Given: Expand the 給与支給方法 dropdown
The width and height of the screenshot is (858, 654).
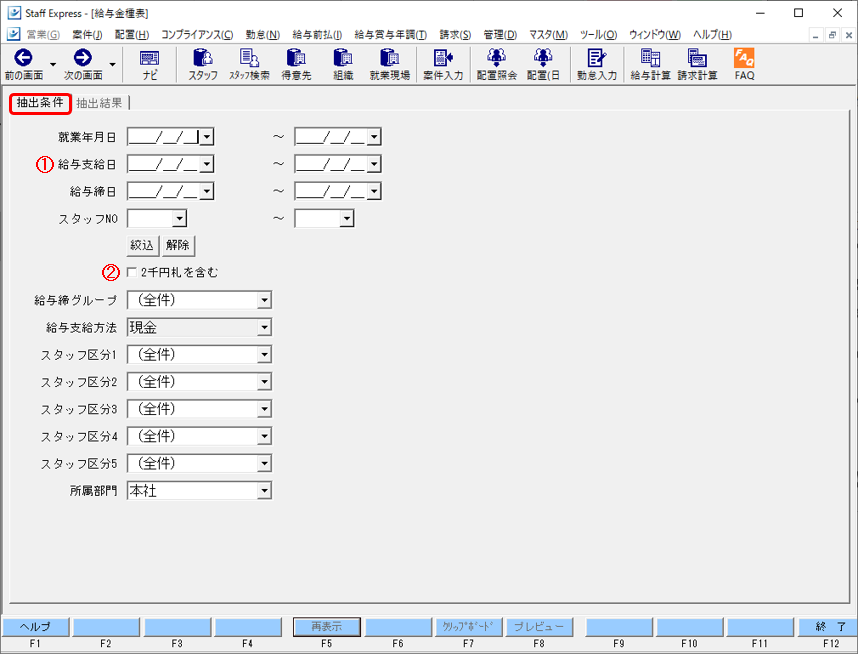Looking at the screenshot, I should (264, 327).
